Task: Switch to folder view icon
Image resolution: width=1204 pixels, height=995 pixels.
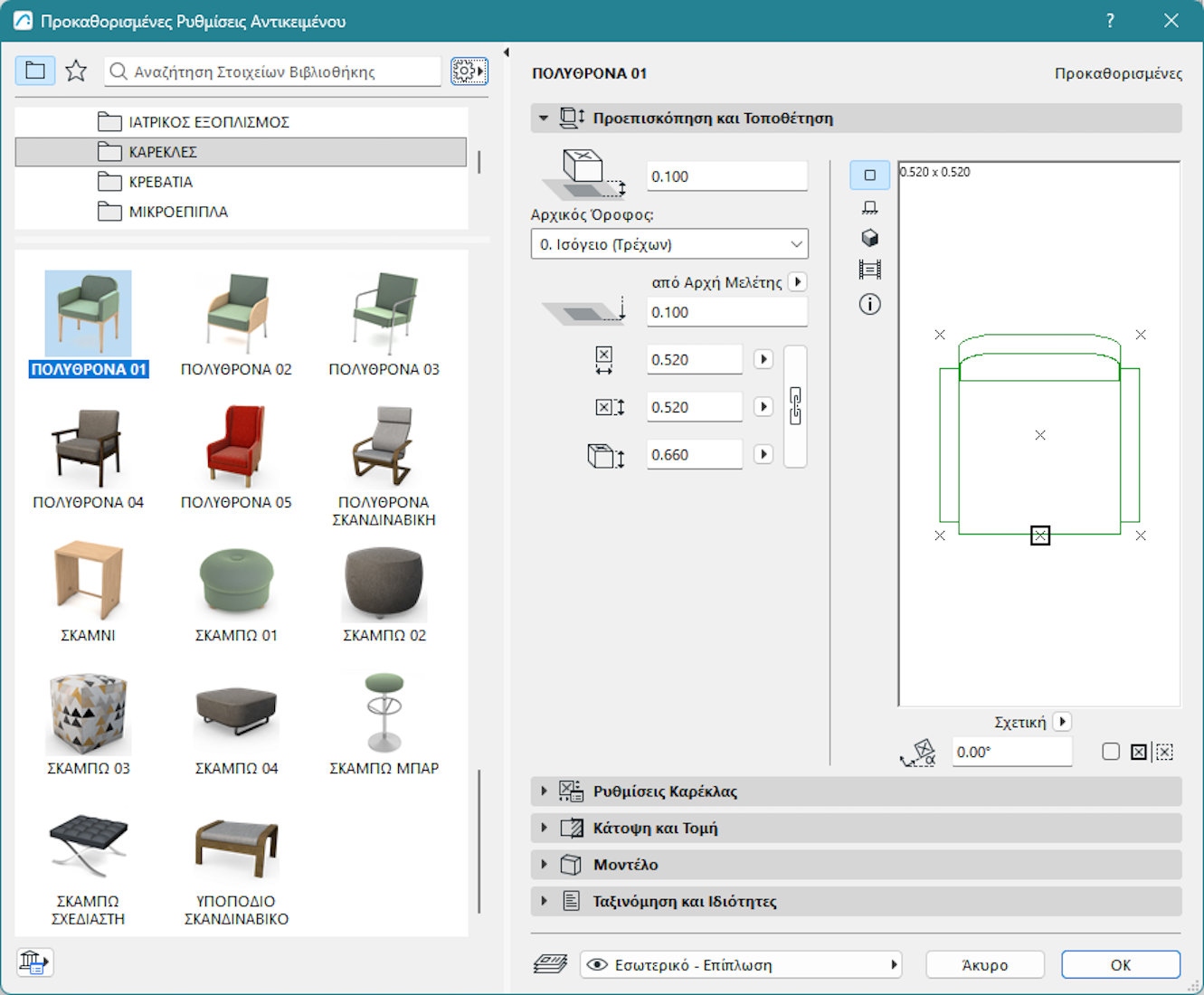Action: click(35, 71)
